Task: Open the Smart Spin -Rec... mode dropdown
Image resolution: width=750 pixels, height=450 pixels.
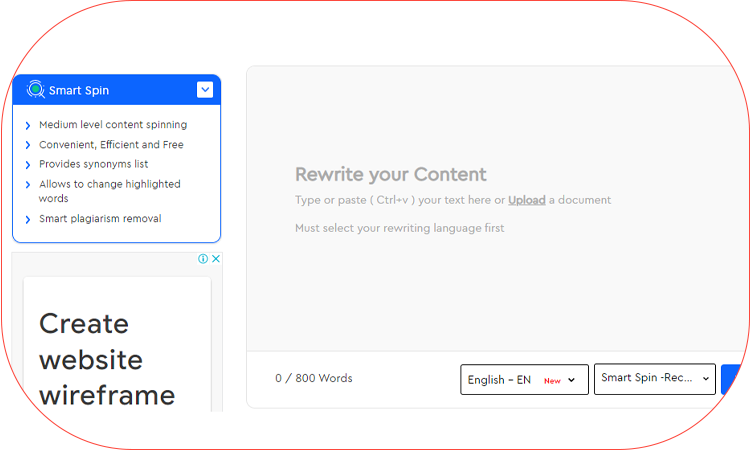Action: 655,379
